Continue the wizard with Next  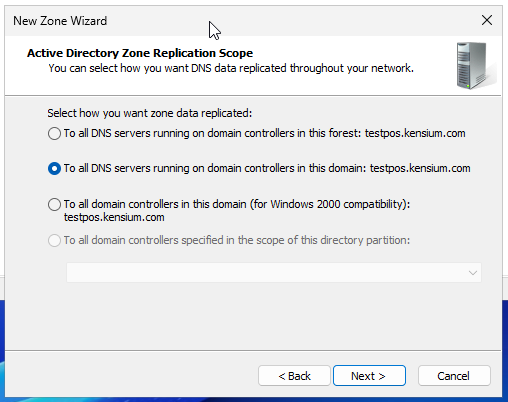[x=369, y=376]
